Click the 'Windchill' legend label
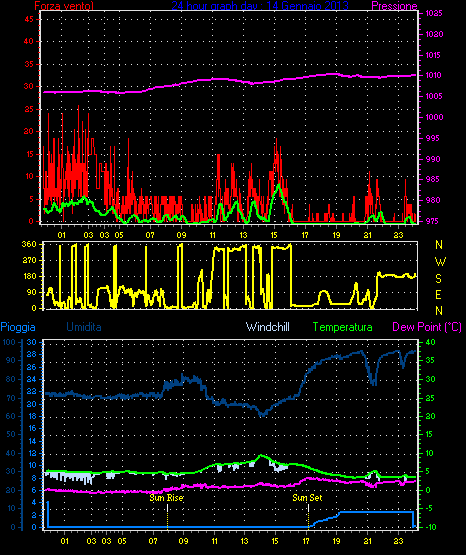466x555 pixels. click(x=268, y=327)
